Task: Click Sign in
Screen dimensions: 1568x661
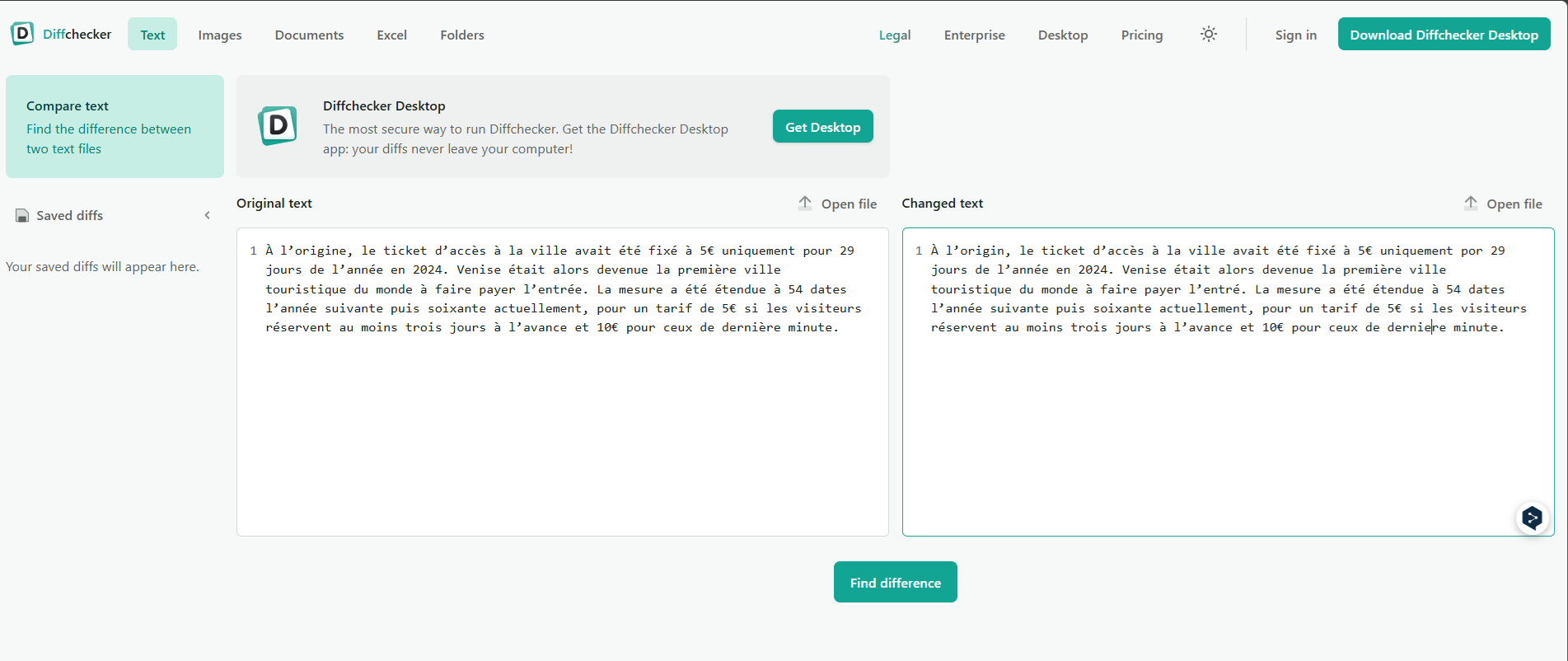Action: click(x=1296, y=35)
